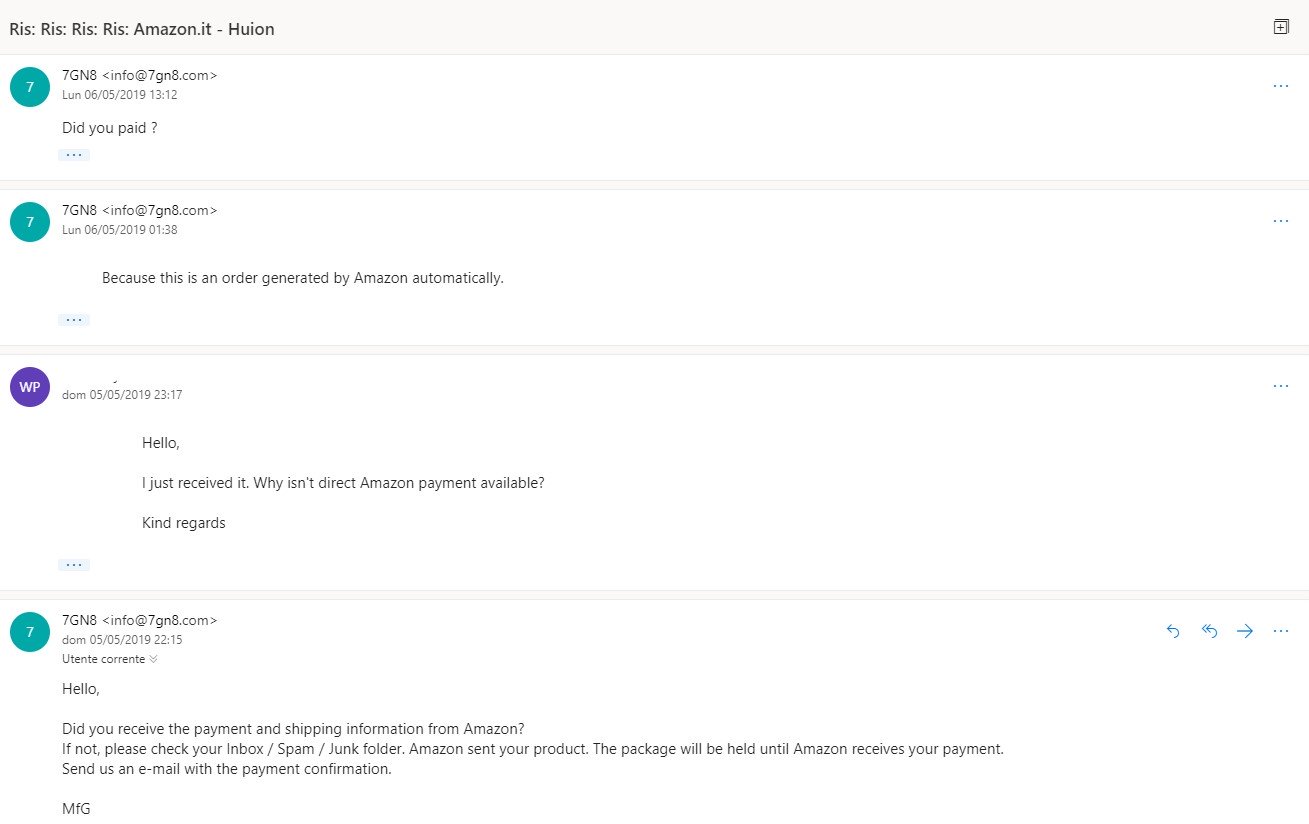The height and width of the screenshot is (824, 1309).
Task: Open more actions for "Did you paid ?" message
Action: 1281,86
